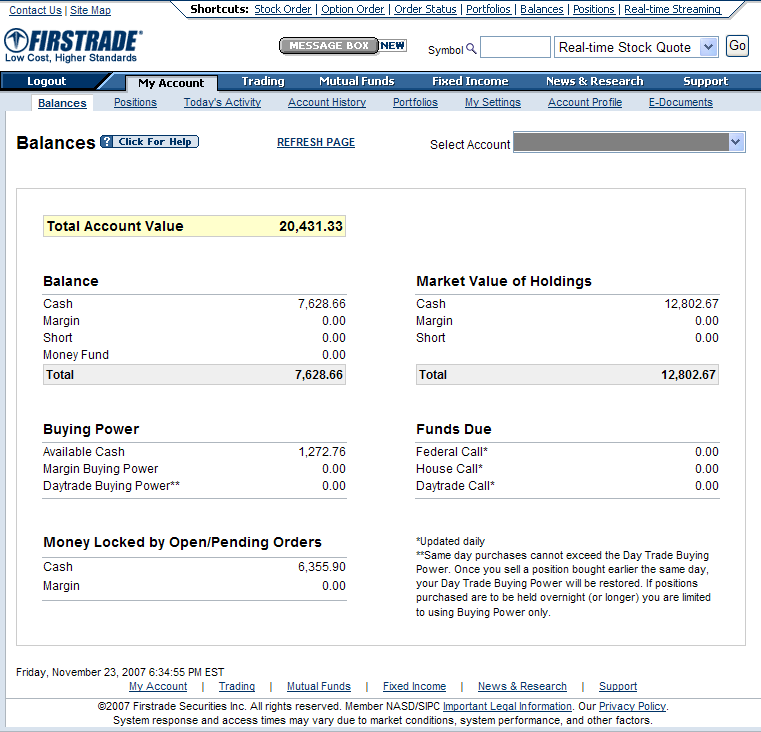Viewport: 761px width, 732px height.
Task: Click the Site Map link
Action: (90, 10)
